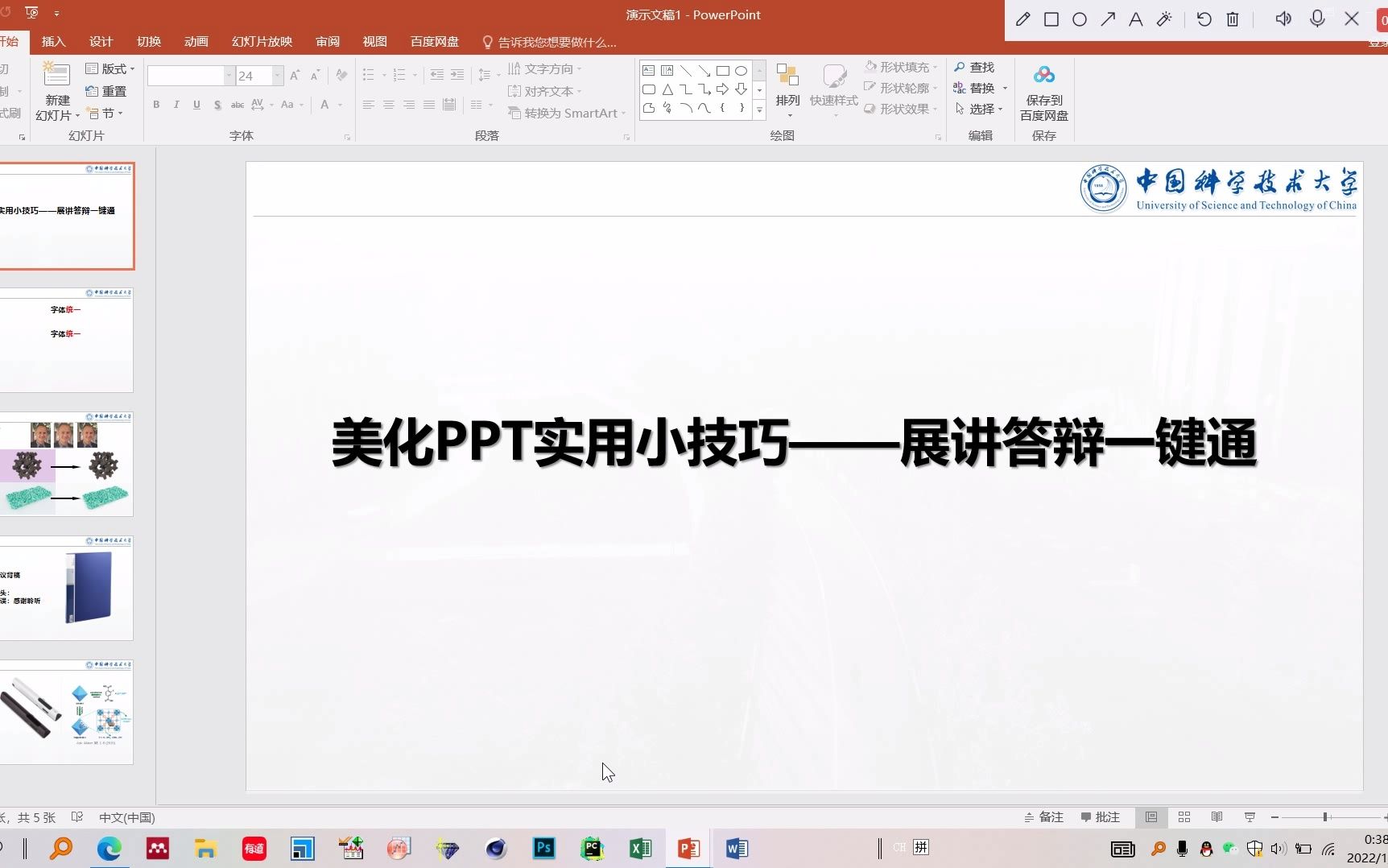
Task: Toggle underline formatting
Action: (196, 105)
